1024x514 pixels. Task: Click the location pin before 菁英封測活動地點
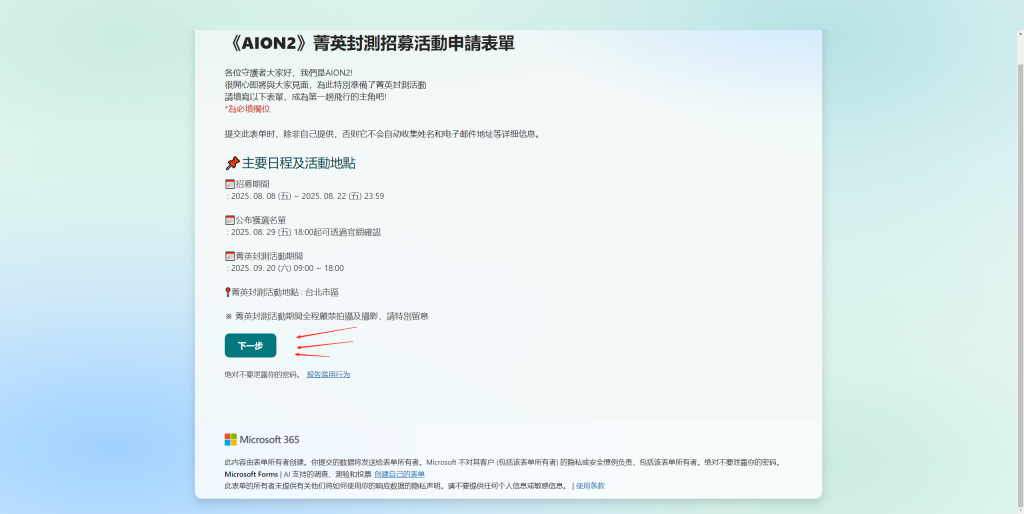pos(228,292)
